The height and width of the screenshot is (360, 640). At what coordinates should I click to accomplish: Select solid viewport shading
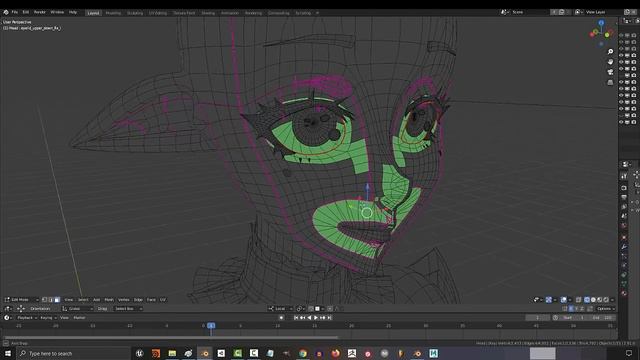click(593, 300)
